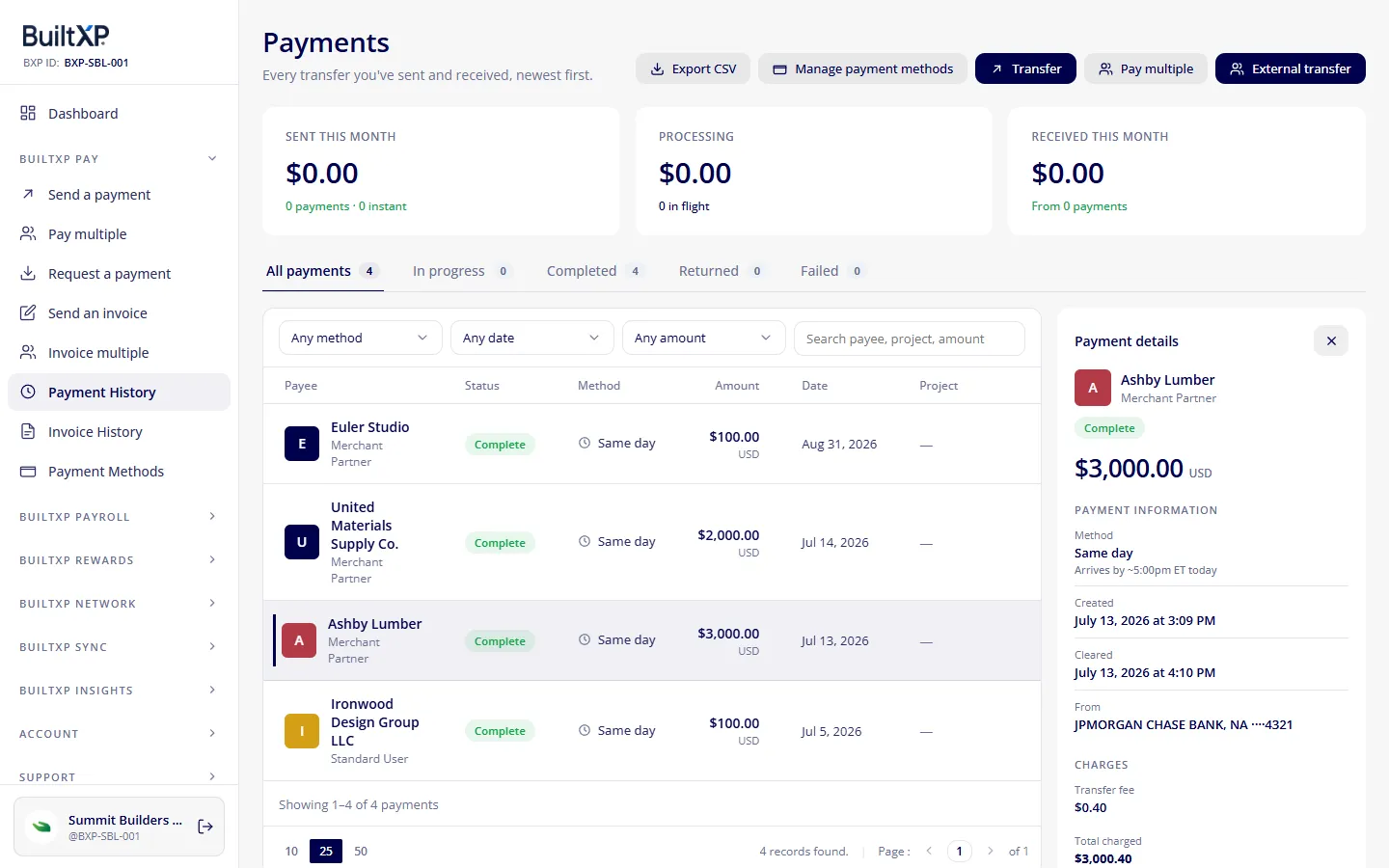
Task: Expand the BuiltXP Sync section
Action: click(119, 647)
